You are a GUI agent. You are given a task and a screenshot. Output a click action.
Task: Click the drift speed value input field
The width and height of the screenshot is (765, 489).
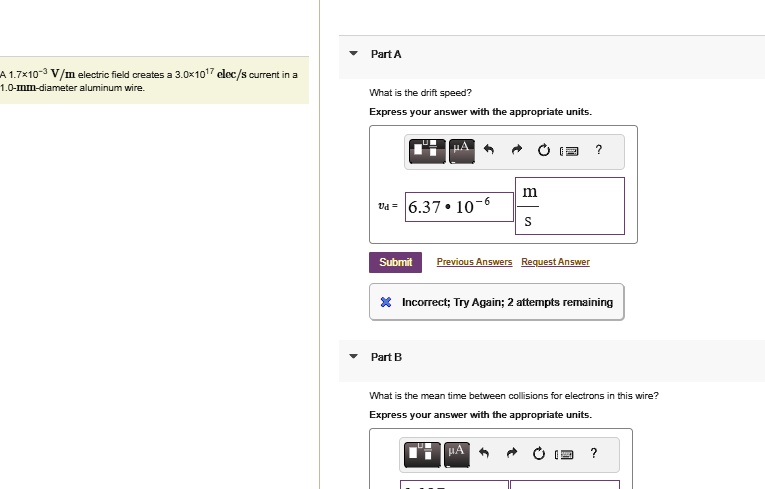pos(459,207)
